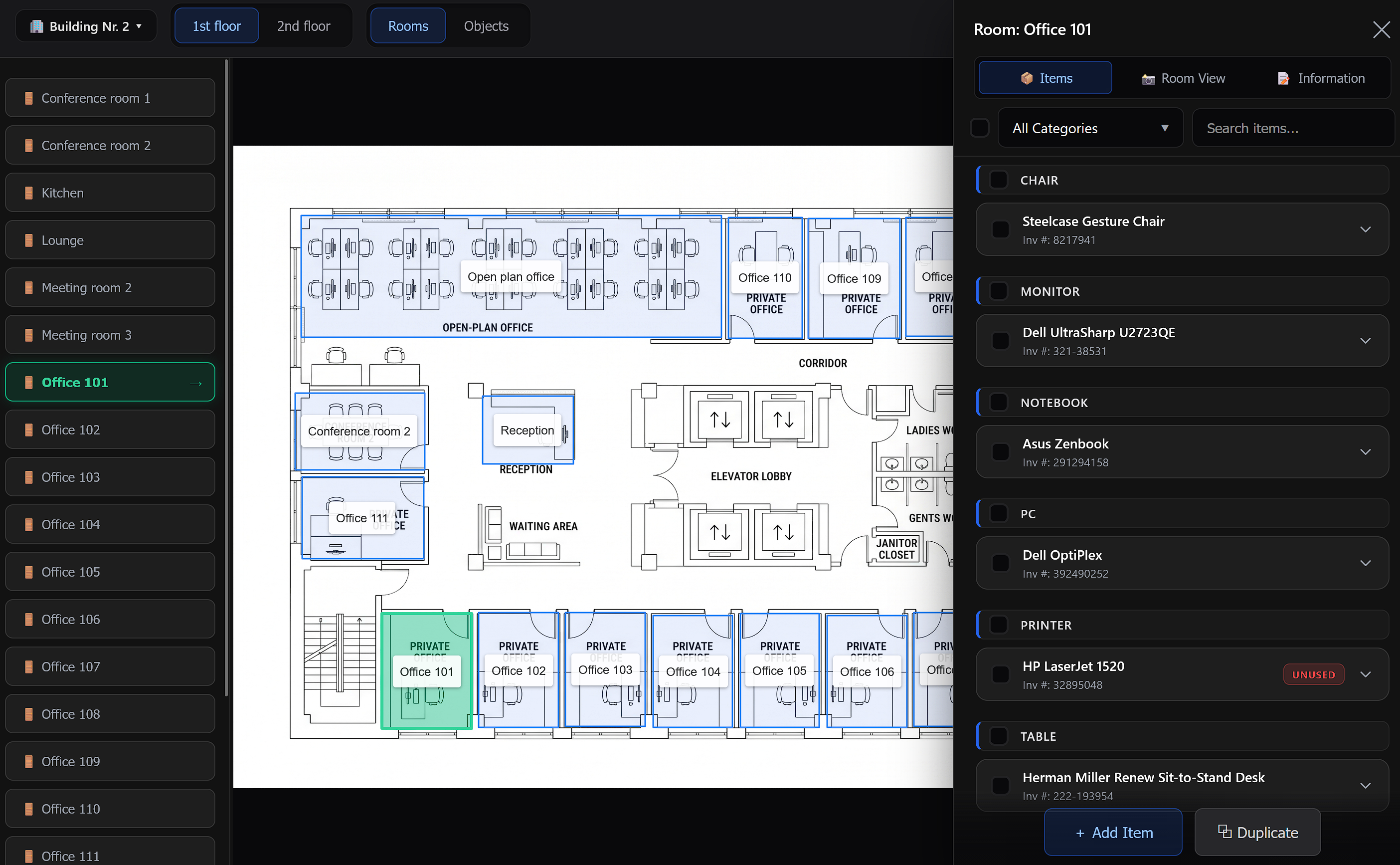Click the duplicate icon in Duplicate button

(1225, 831)
